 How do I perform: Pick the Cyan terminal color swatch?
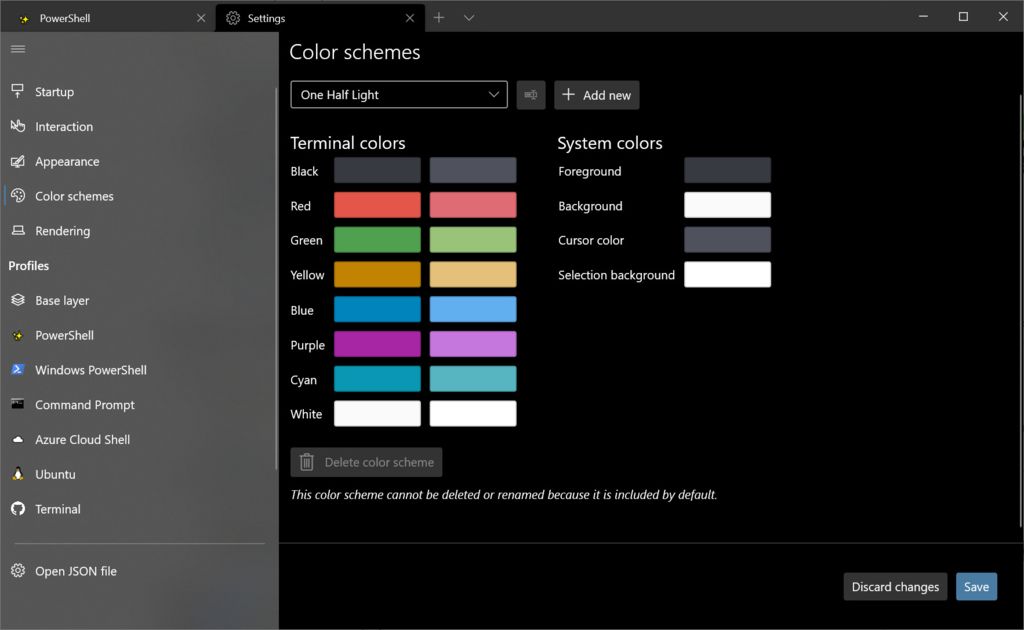coord(377,379)
